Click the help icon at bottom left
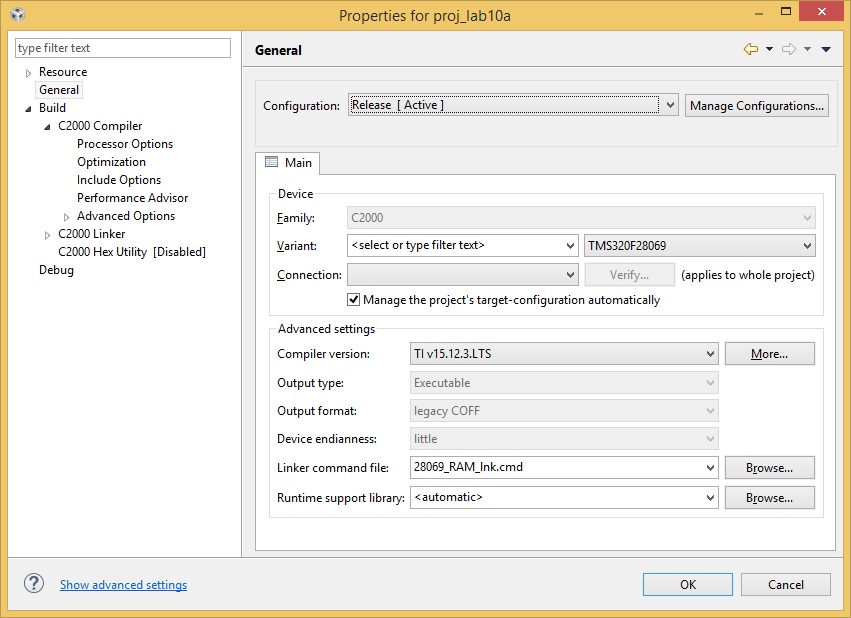The width and height of the screenshot is (851, 618). [33, 584]
